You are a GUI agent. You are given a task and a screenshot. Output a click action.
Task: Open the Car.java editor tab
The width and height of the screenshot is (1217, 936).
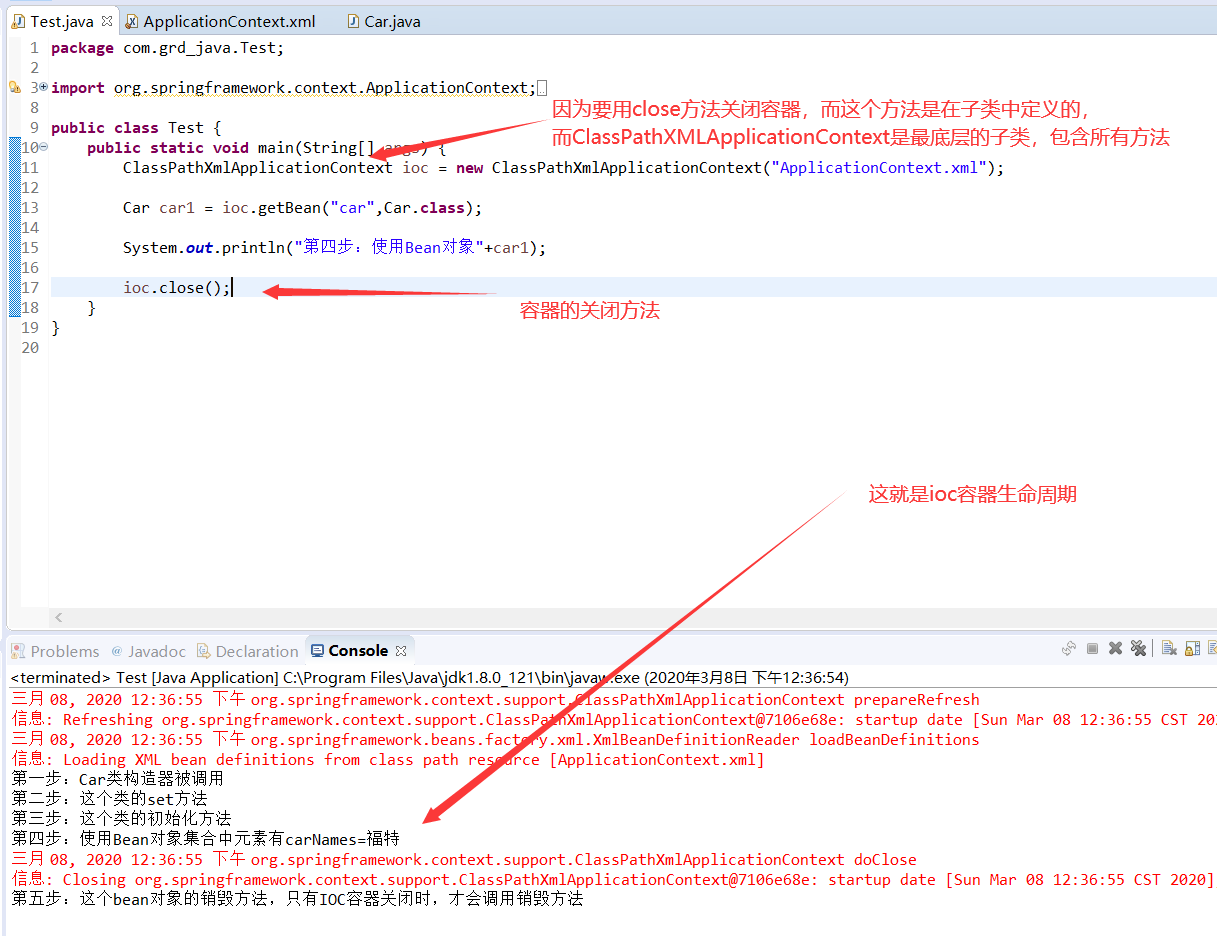[x=383, y=21]
